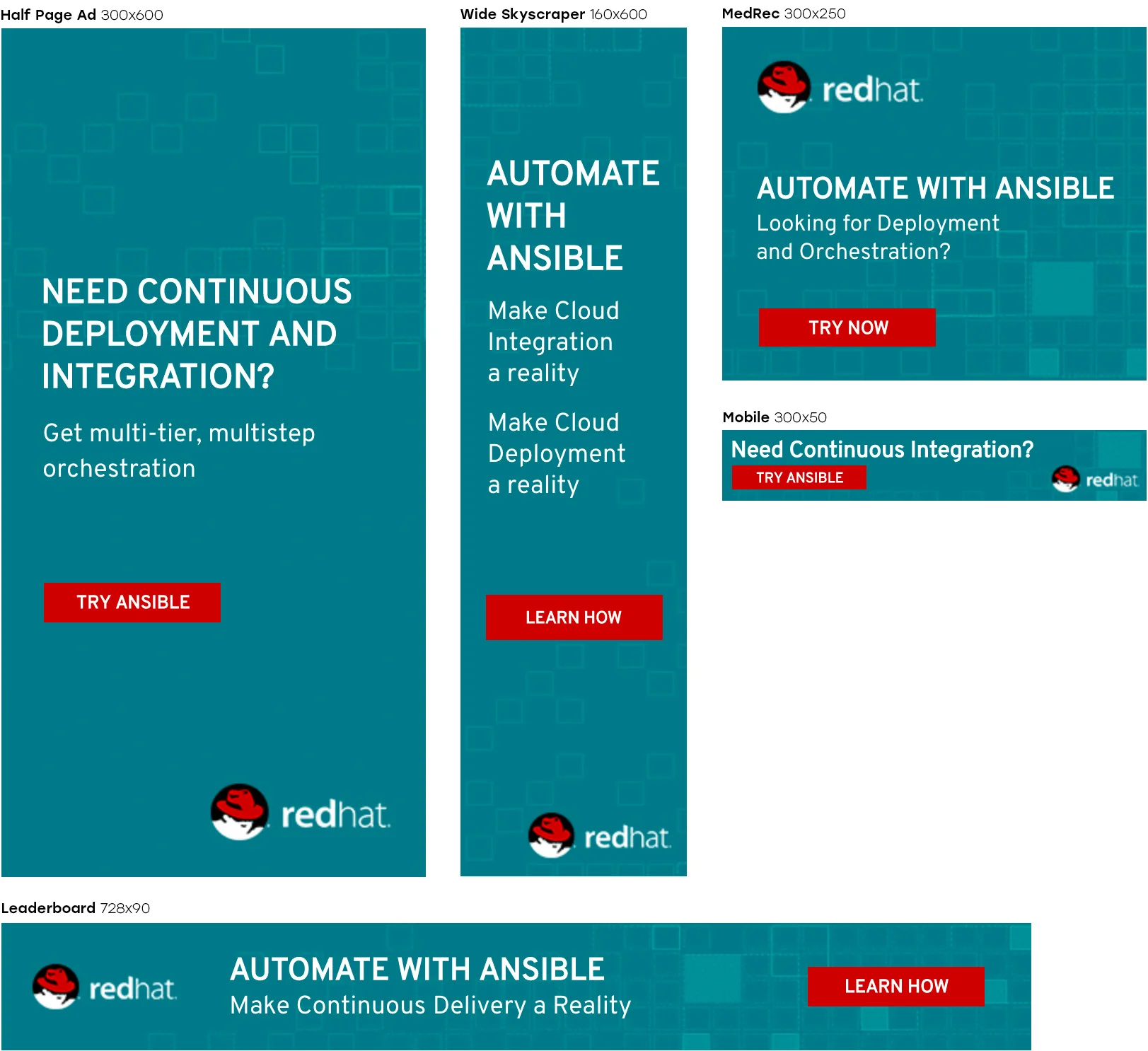Click 'Get multi-tier, multistep orchestration' text

tap(179, 451)
